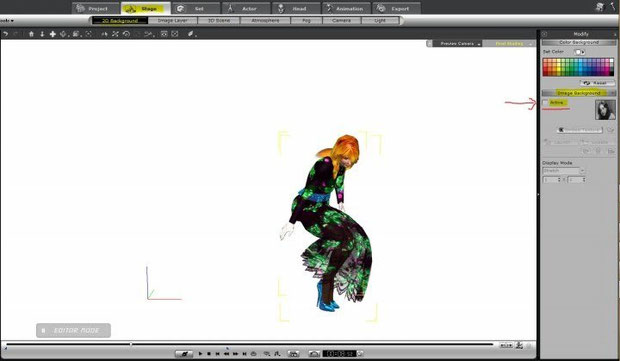
Task: Open the Set Color picker box
Action: point(579,52)
